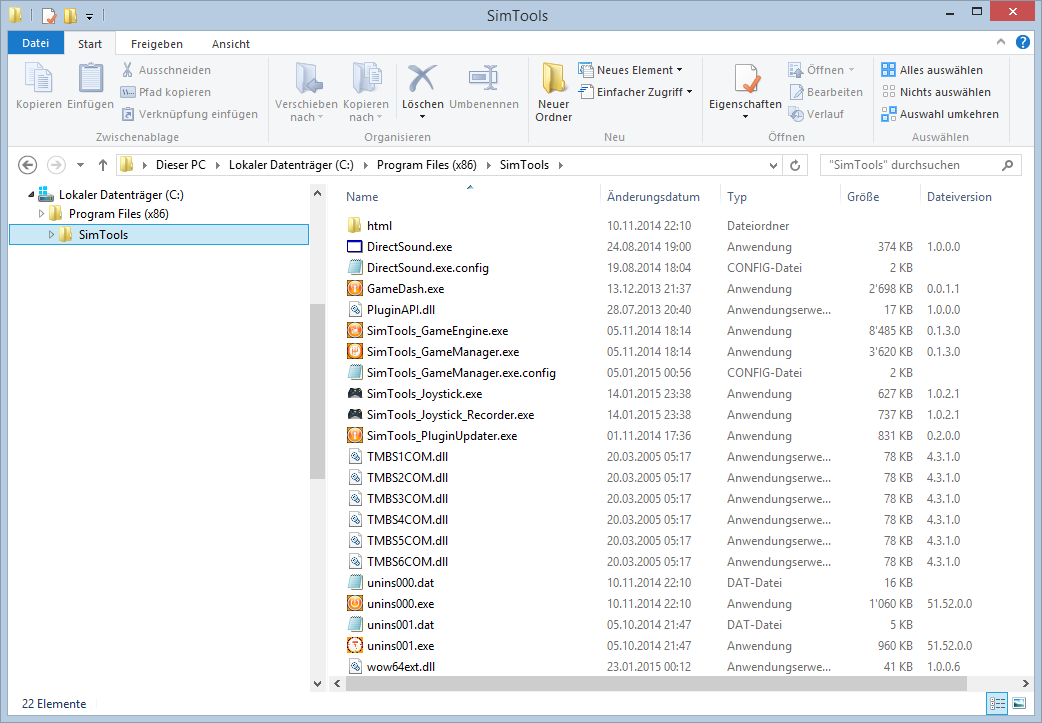The image size is (1042, 723).
Task: Click the Kopieren (copy) ribbon icon
Action: point(39,78)
